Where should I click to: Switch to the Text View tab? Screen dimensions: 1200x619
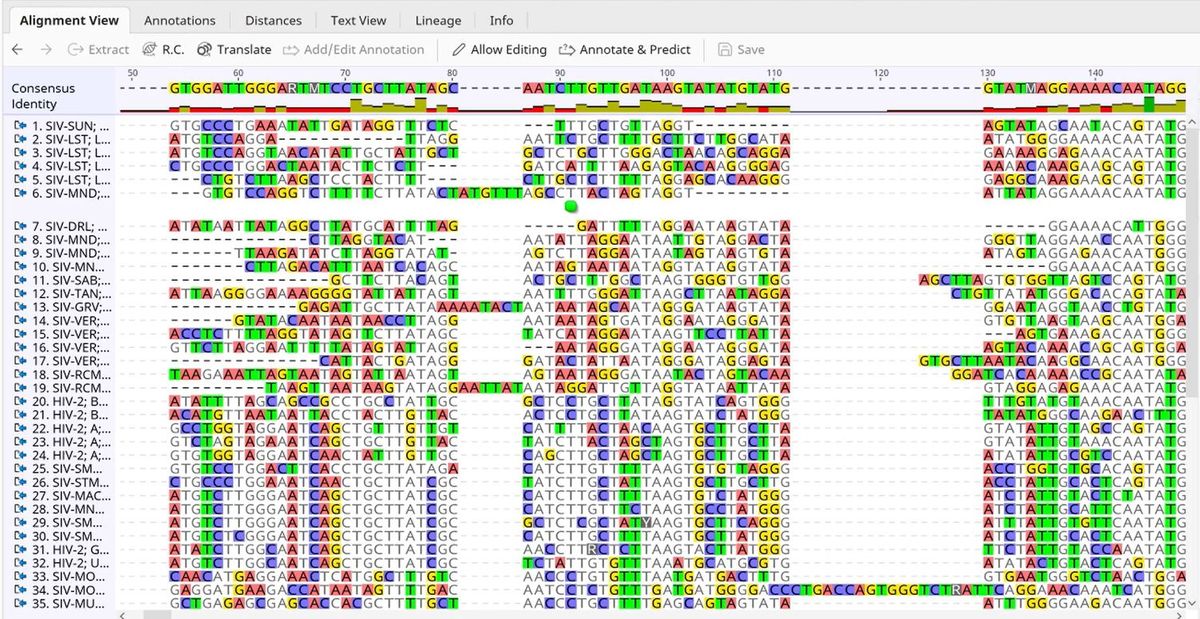click(x=358, y=20)
